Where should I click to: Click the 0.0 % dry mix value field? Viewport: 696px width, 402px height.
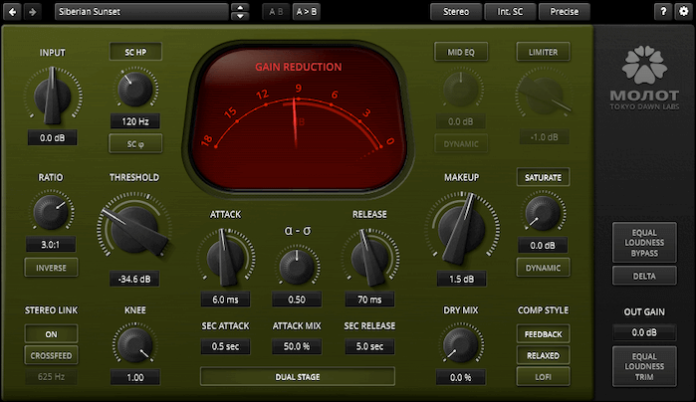[461, 378]
